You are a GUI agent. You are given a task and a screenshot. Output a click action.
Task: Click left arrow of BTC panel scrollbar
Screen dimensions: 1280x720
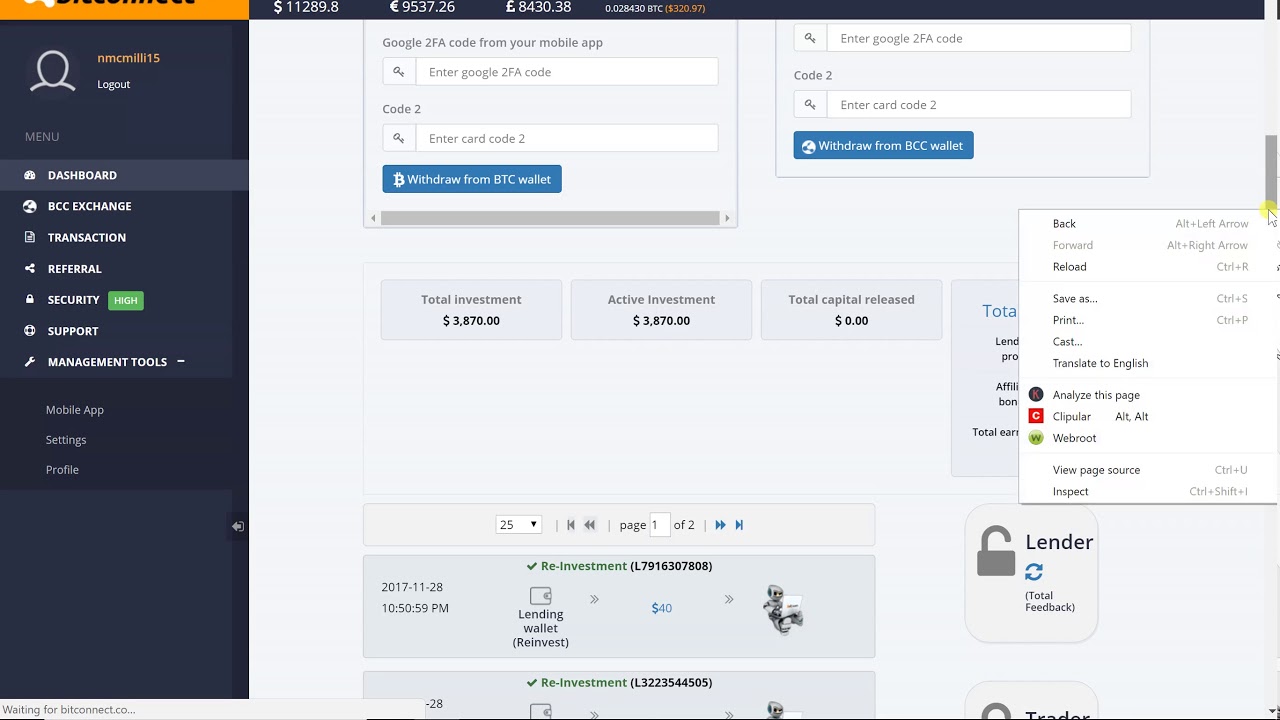point(373,218)
